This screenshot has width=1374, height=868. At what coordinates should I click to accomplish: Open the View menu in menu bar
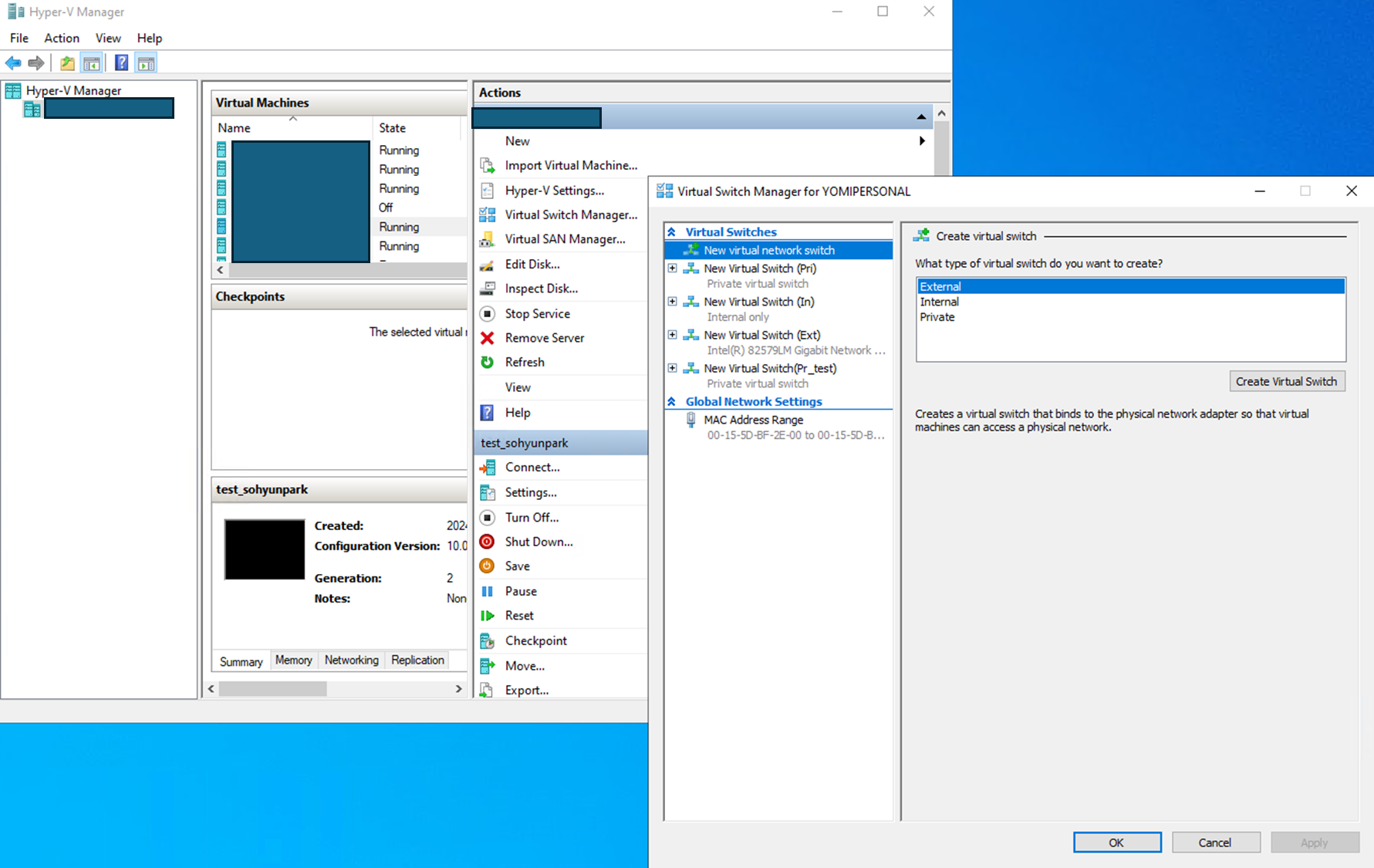pyautogui.click(x=108, y=38)
